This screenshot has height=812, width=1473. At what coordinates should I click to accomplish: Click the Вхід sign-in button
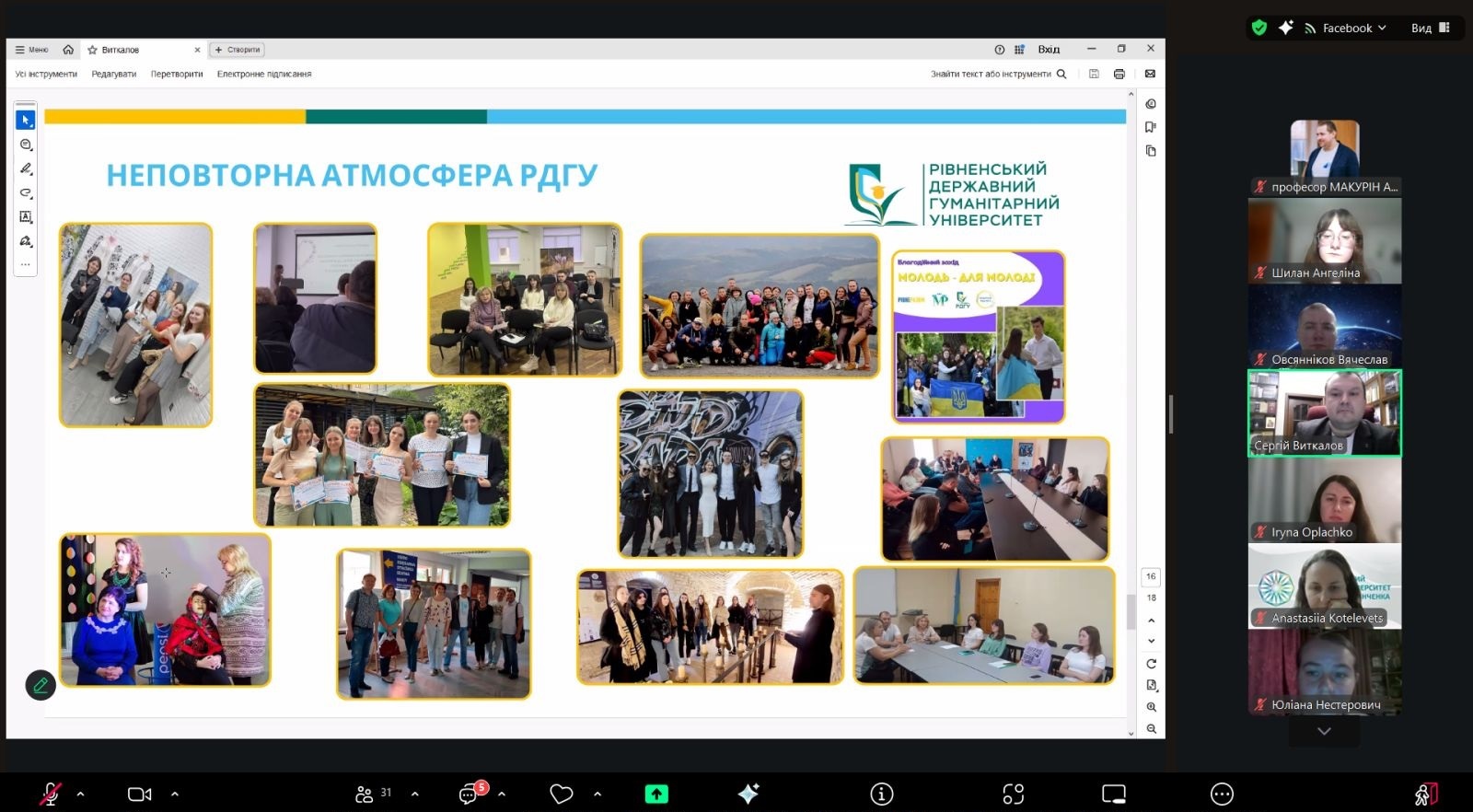click(1049, 50)
